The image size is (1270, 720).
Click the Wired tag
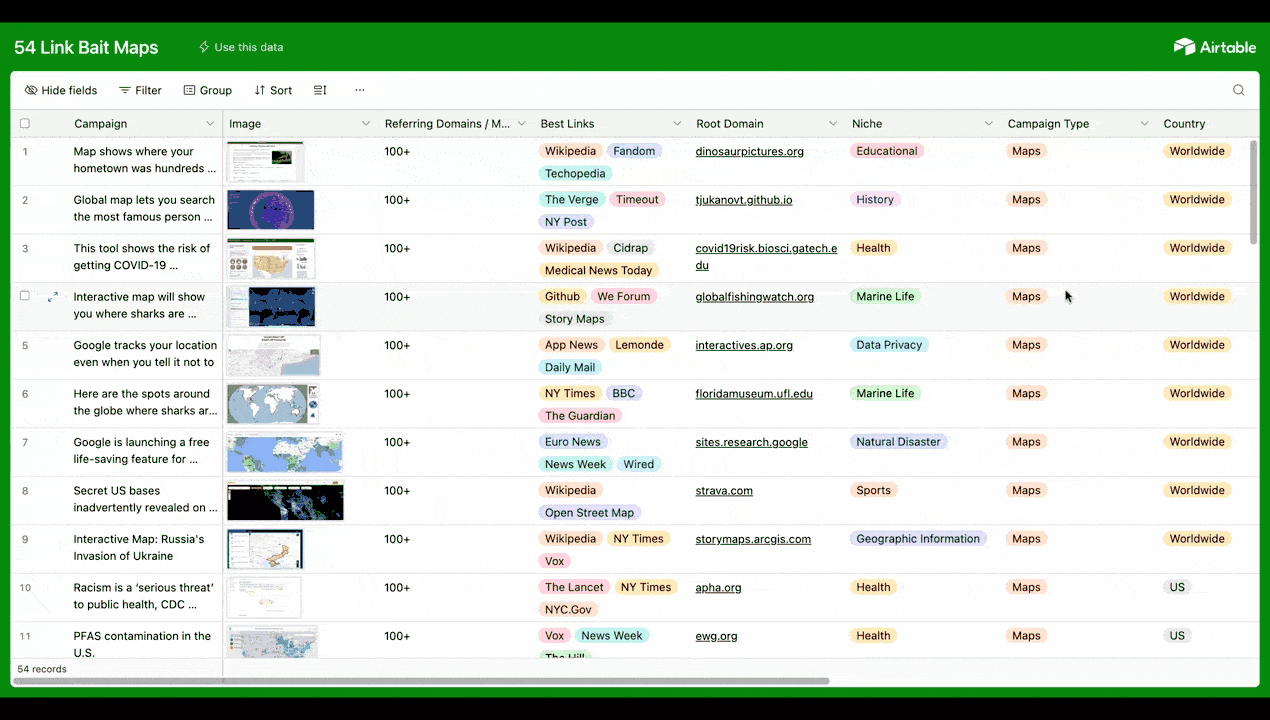pyautogui.click(x=638, y=465)
